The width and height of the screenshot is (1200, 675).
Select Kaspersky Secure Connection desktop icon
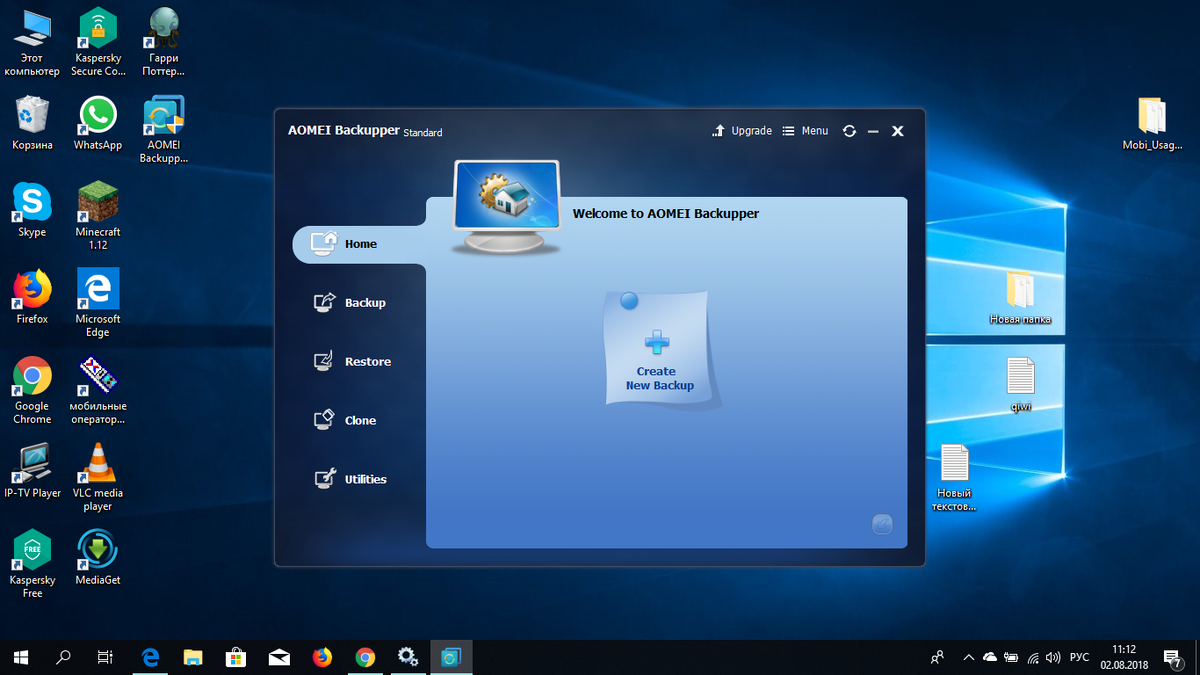pyautogui.click(x=98, y=43)
